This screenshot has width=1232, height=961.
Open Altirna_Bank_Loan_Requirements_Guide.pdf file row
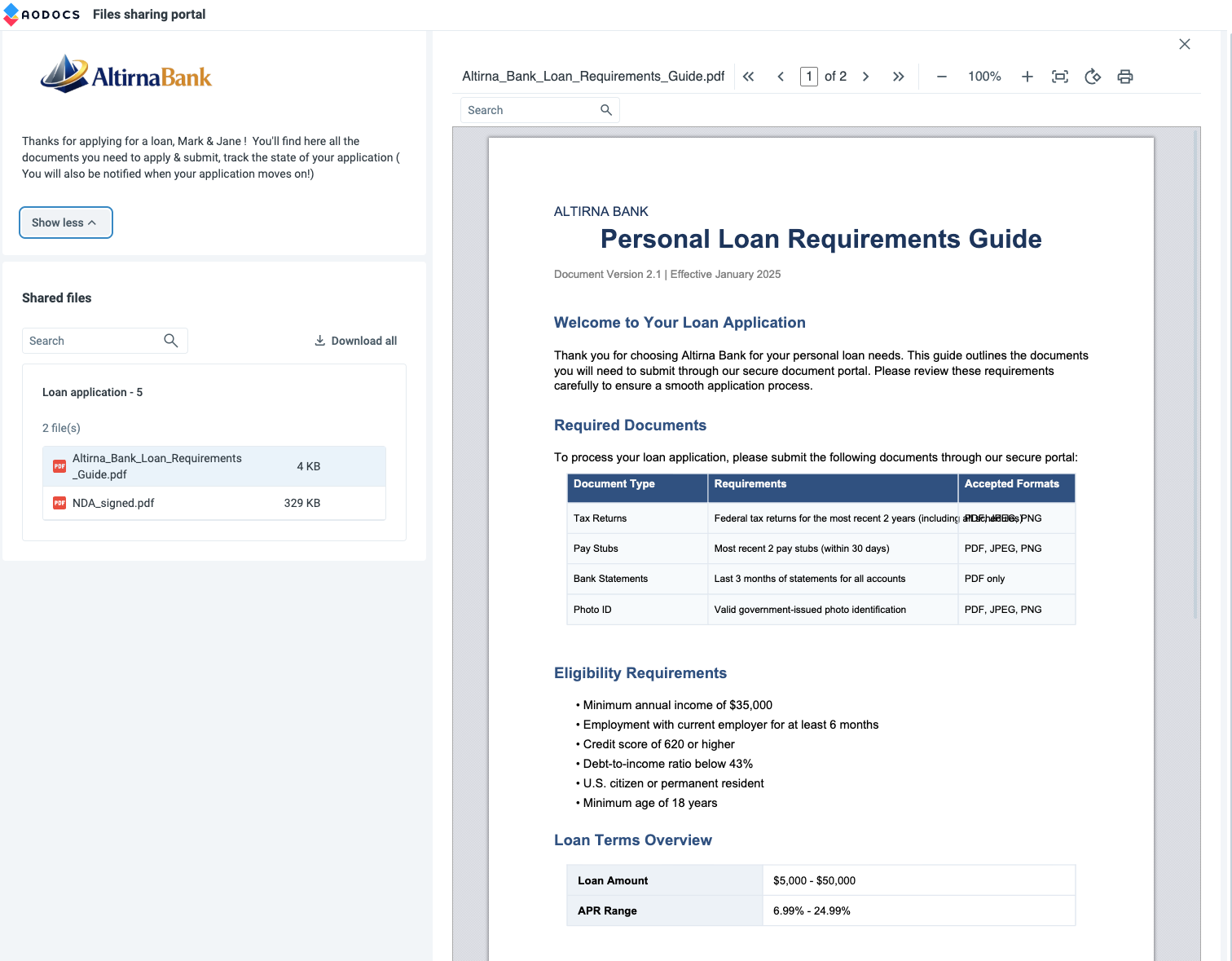click(x=214, y=466)
